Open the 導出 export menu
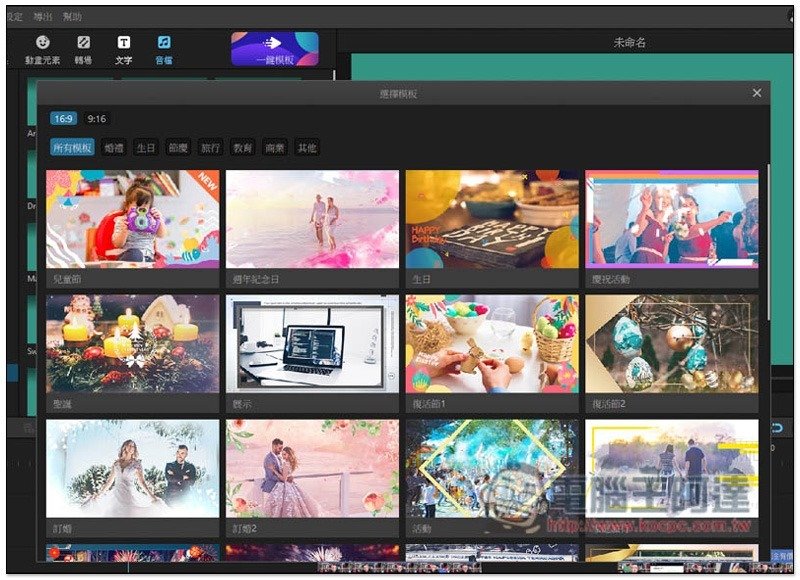The image size is (800, 580). pos(43,17)
